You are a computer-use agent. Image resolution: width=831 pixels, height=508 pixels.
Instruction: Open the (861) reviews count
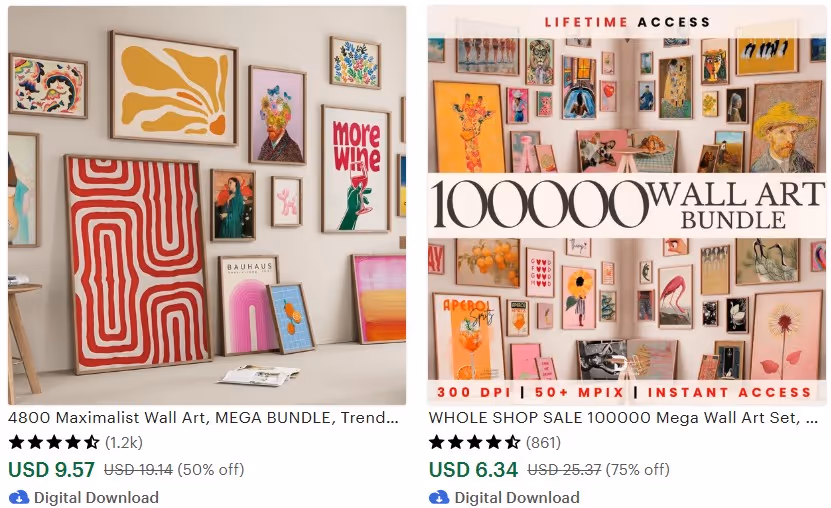(x=543, y=442)
